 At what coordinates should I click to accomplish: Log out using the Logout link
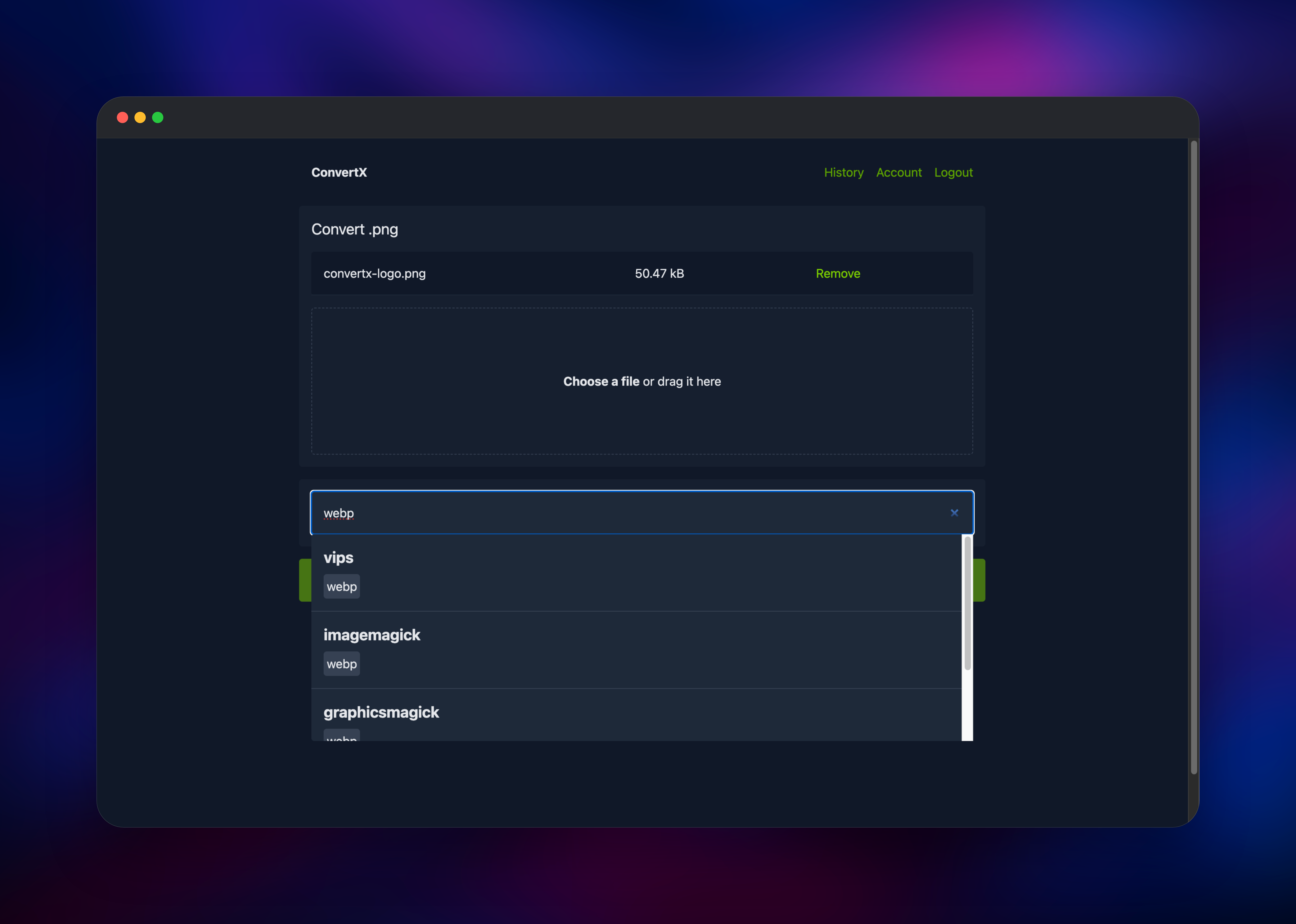[x=953, y=172]
